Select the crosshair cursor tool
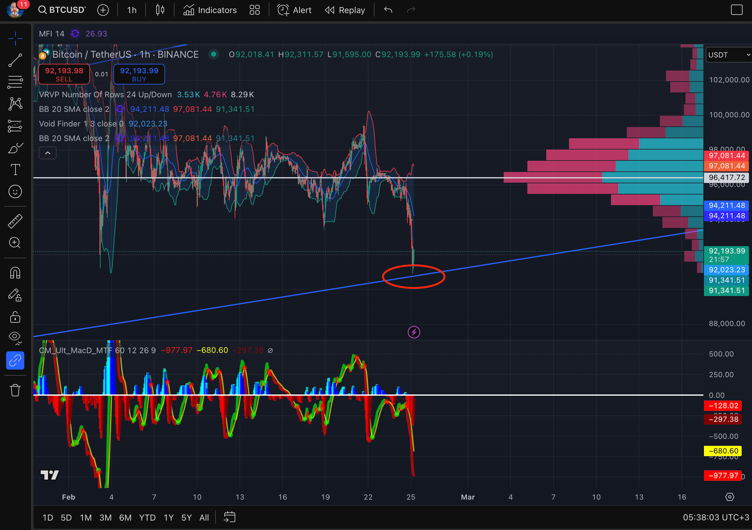 15,38
